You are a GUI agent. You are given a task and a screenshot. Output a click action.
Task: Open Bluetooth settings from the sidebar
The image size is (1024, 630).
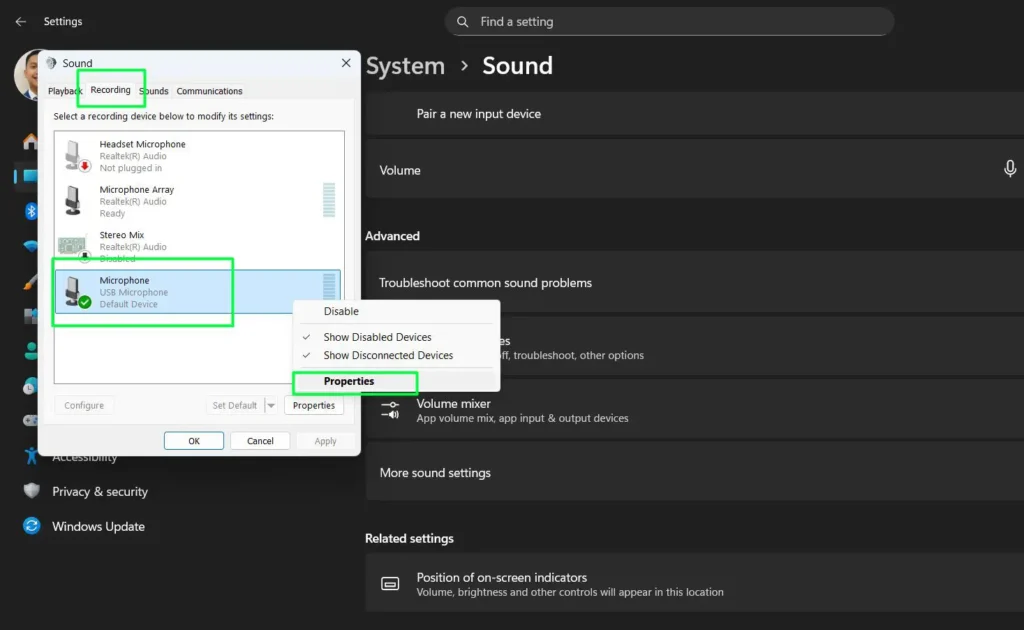pos(29,211)
